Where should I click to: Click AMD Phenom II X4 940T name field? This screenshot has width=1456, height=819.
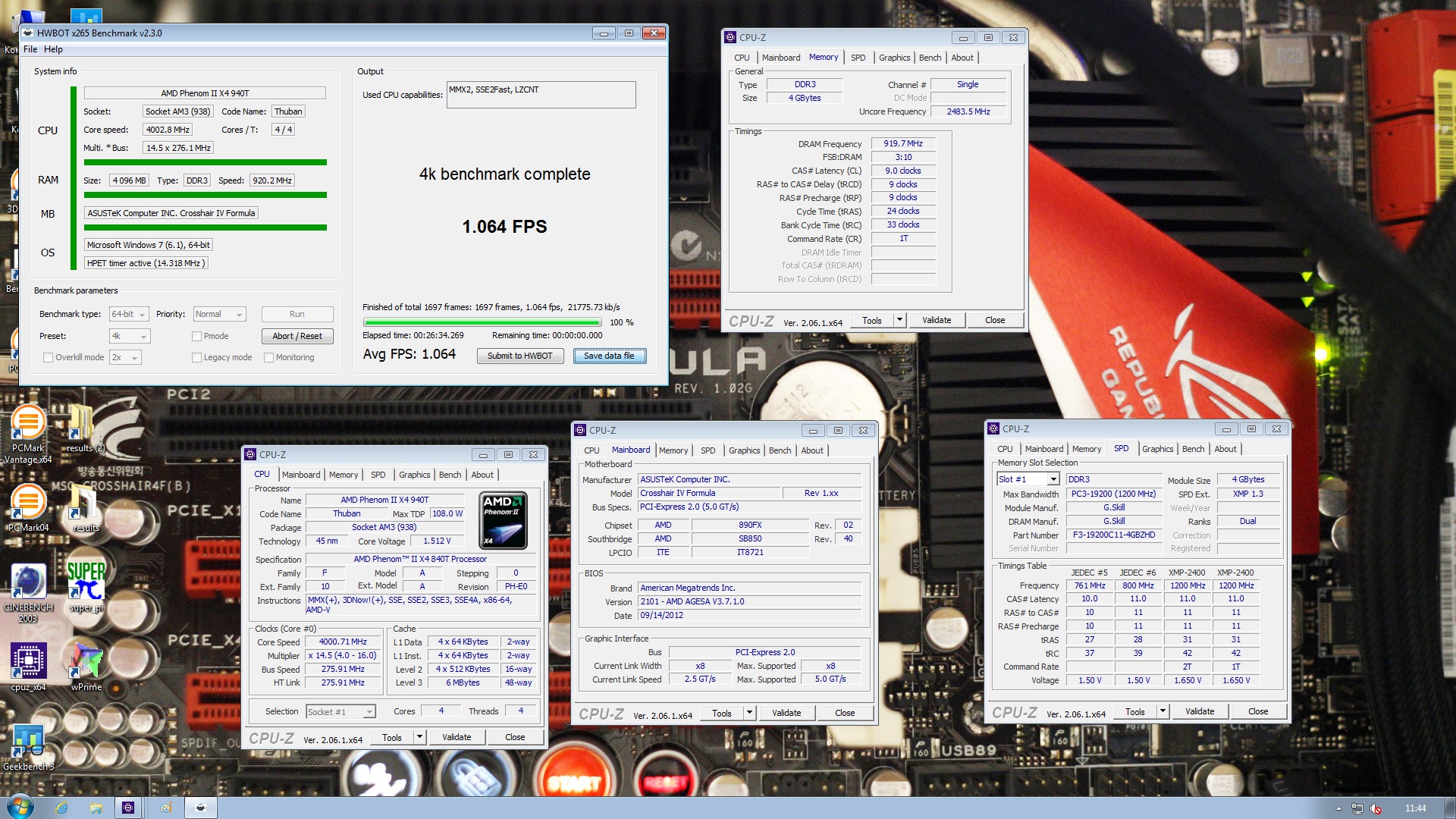click(205, 93)
